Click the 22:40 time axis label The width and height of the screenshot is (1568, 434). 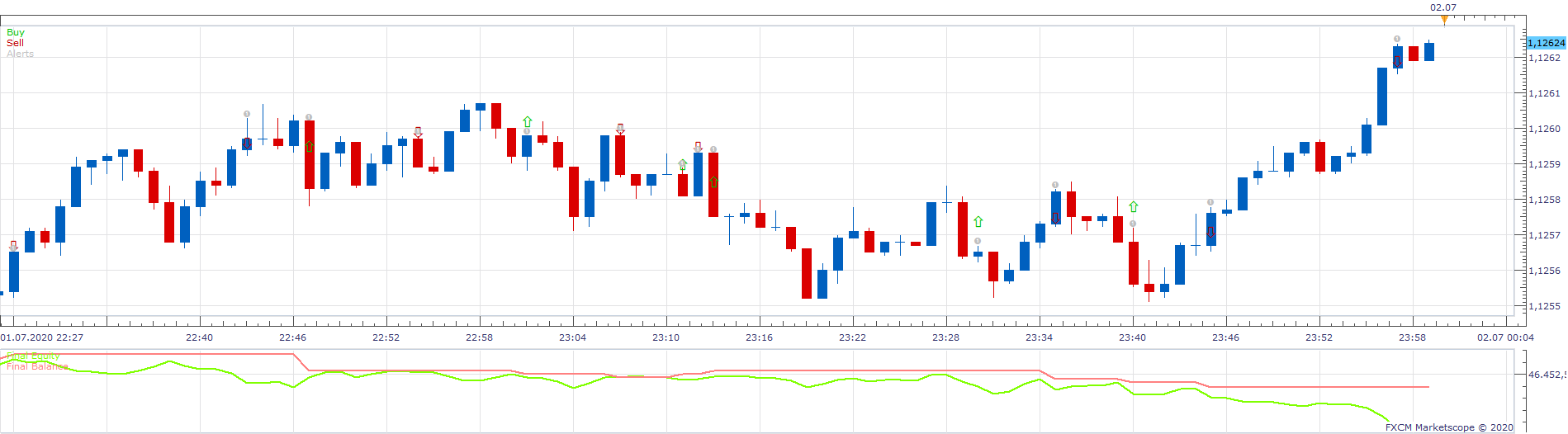199,337
